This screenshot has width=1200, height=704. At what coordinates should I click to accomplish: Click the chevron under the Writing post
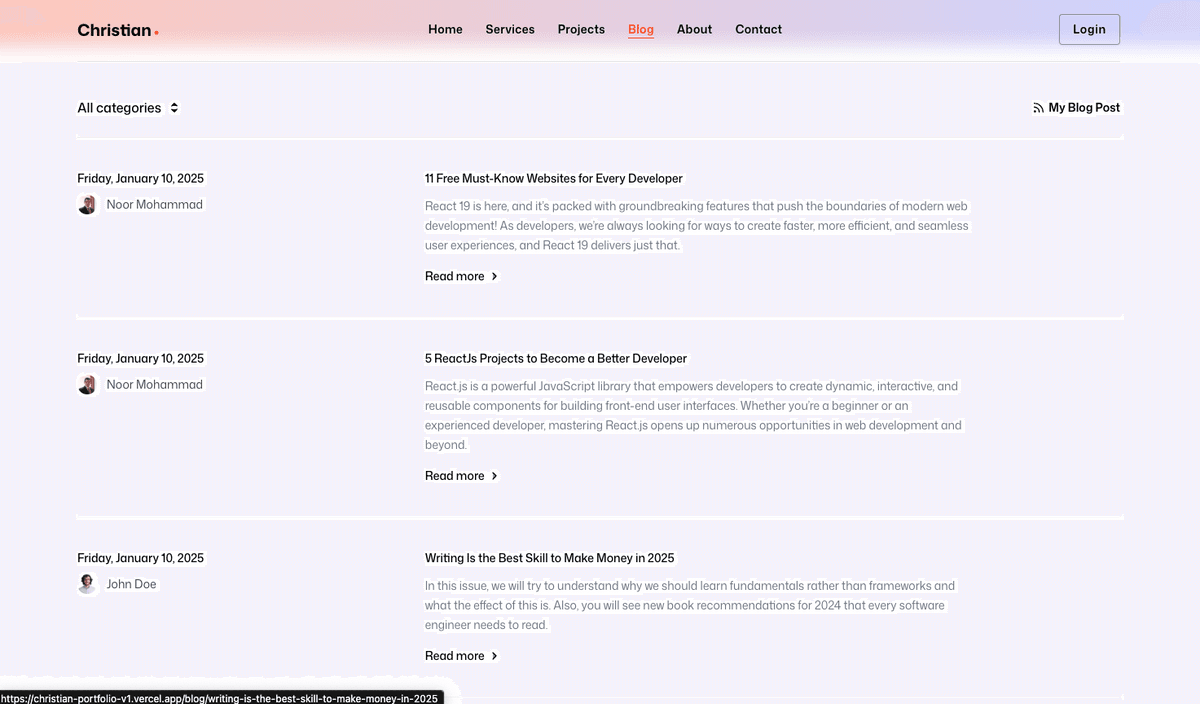click(494, 656)
